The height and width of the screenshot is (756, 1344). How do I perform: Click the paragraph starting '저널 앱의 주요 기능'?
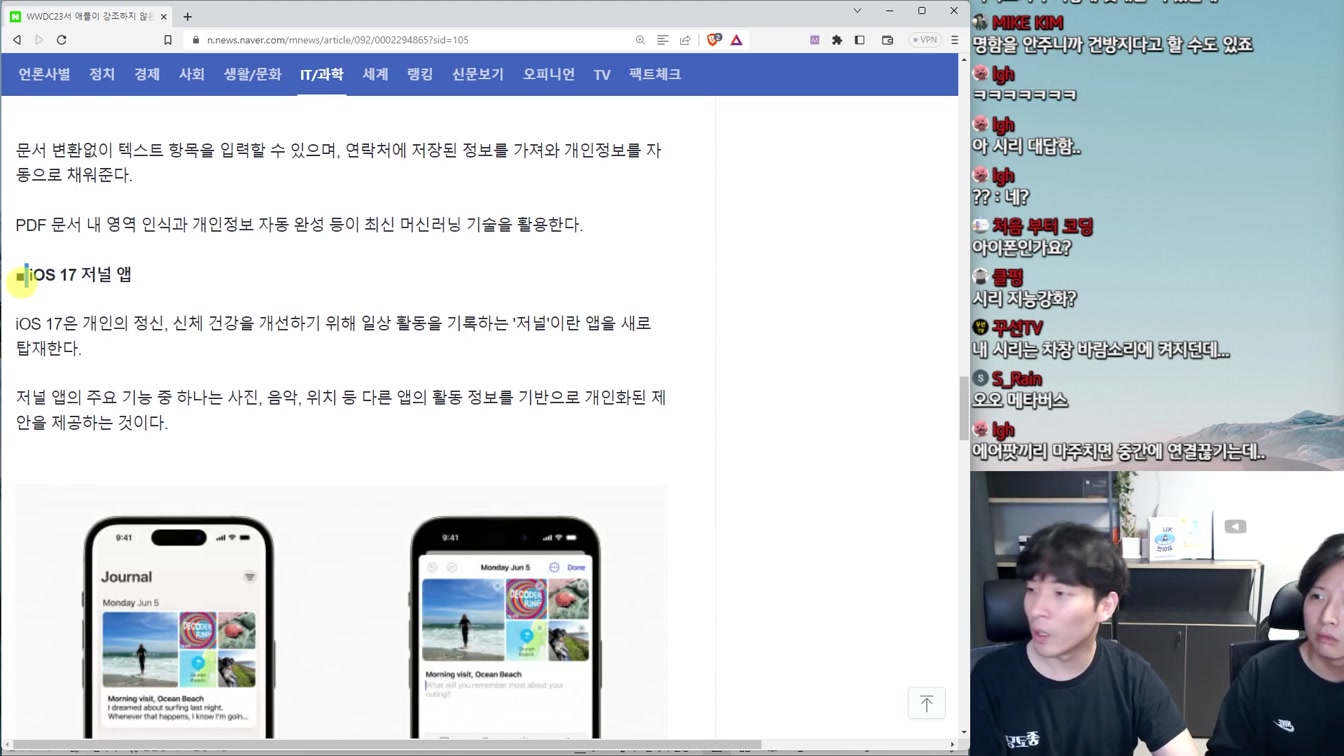(x=341, y=410)
